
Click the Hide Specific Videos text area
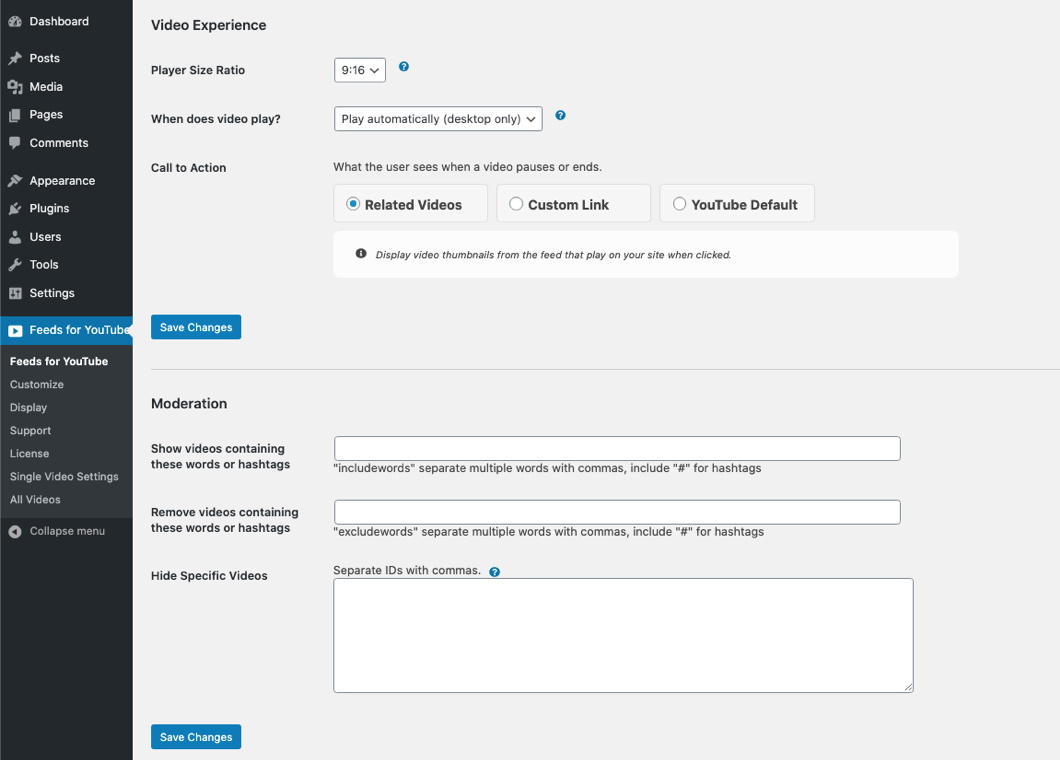pyautogui.click(x=622, y=635)
